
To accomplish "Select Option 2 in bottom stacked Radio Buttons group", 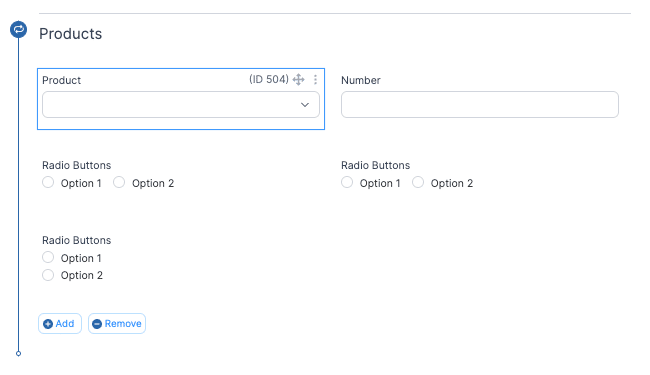I will tap(48, 275).
